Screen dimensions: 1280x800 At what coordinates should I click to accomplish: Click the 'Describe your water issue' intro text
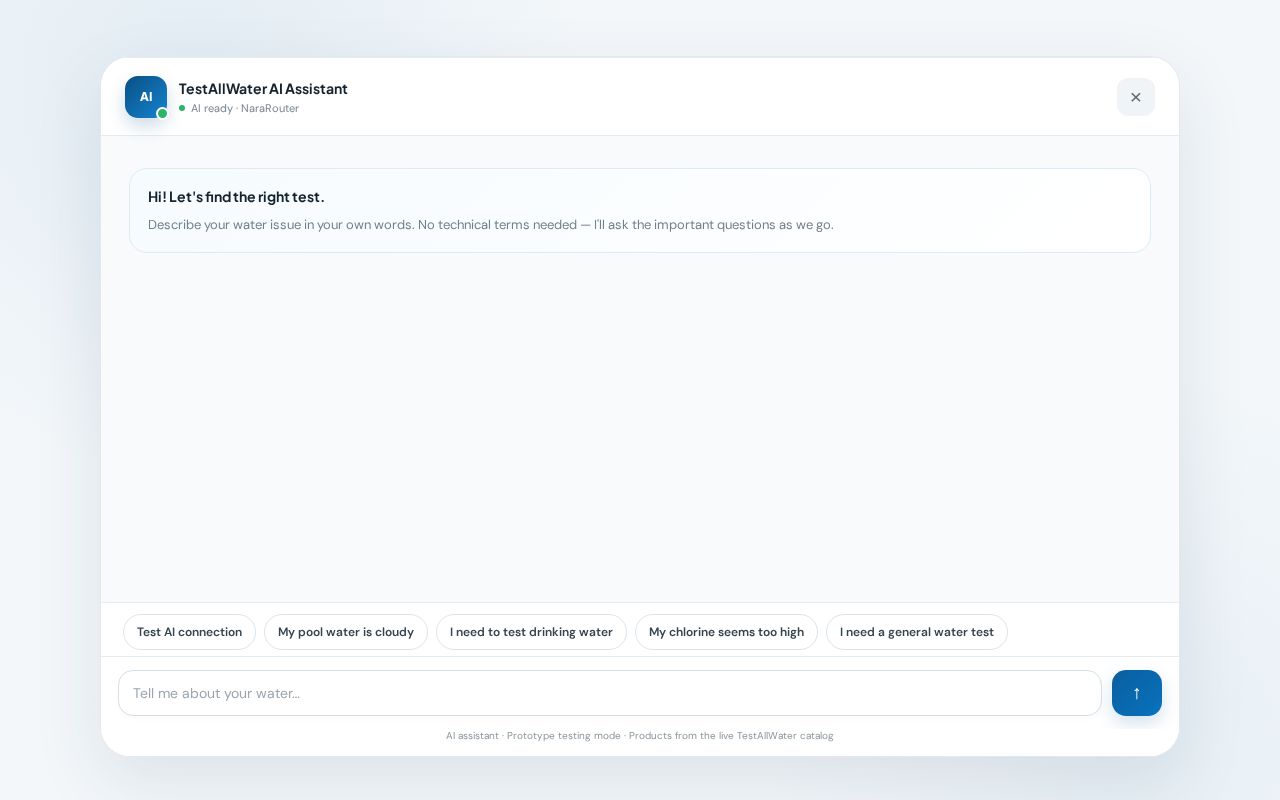click(491, 225)
